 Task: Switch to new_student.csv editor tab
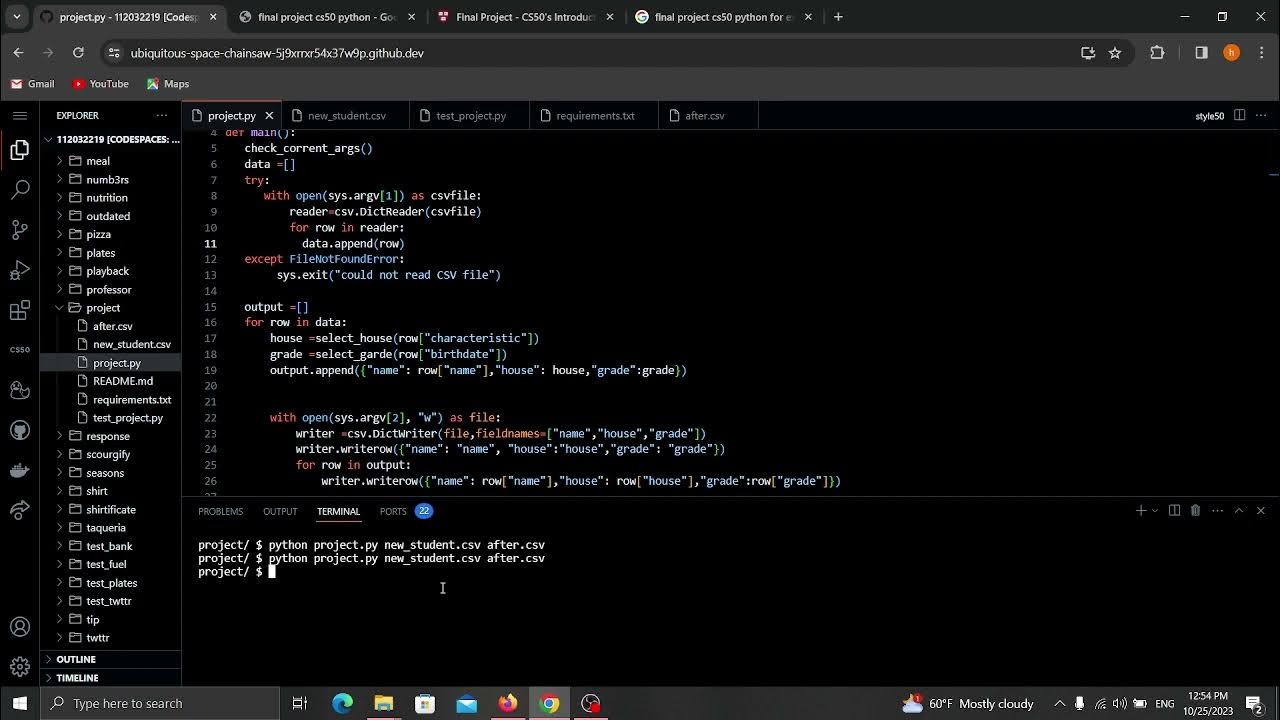(x=346, y=116)
